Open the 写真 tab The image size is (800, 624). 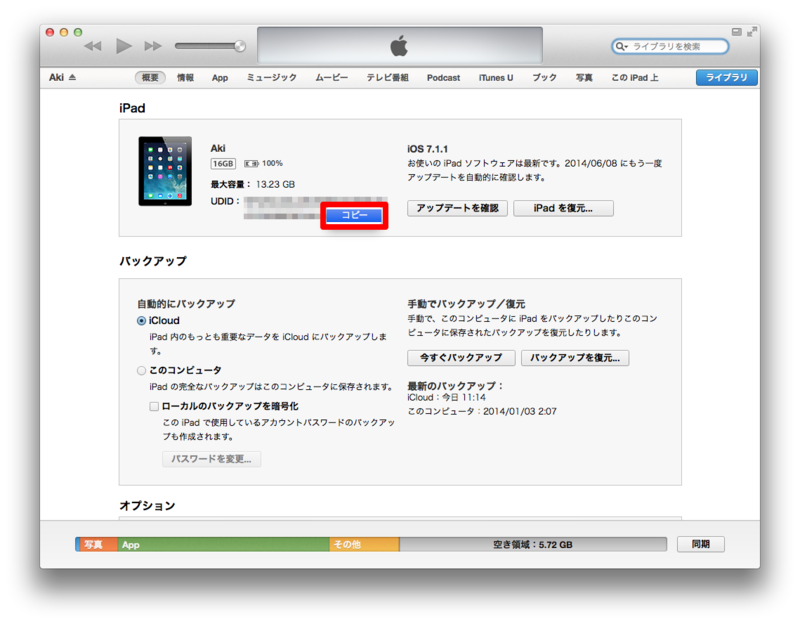(x=584, y=78)
